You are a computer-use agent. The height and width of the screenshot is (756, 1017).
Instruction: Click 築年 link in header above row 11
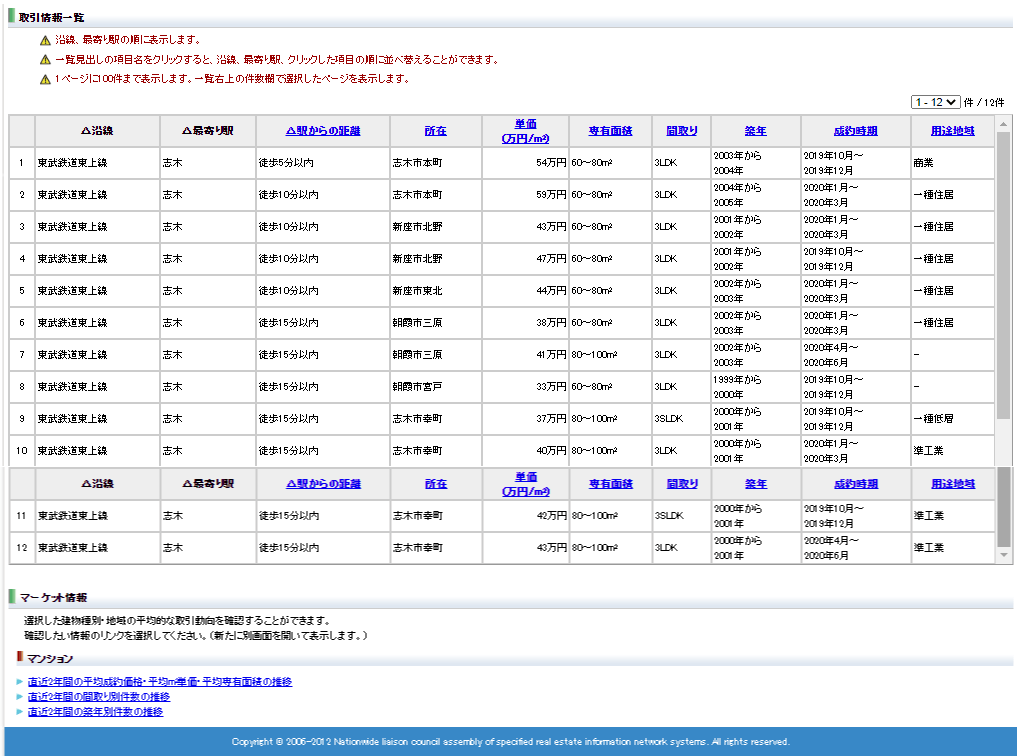pos(756,484)
